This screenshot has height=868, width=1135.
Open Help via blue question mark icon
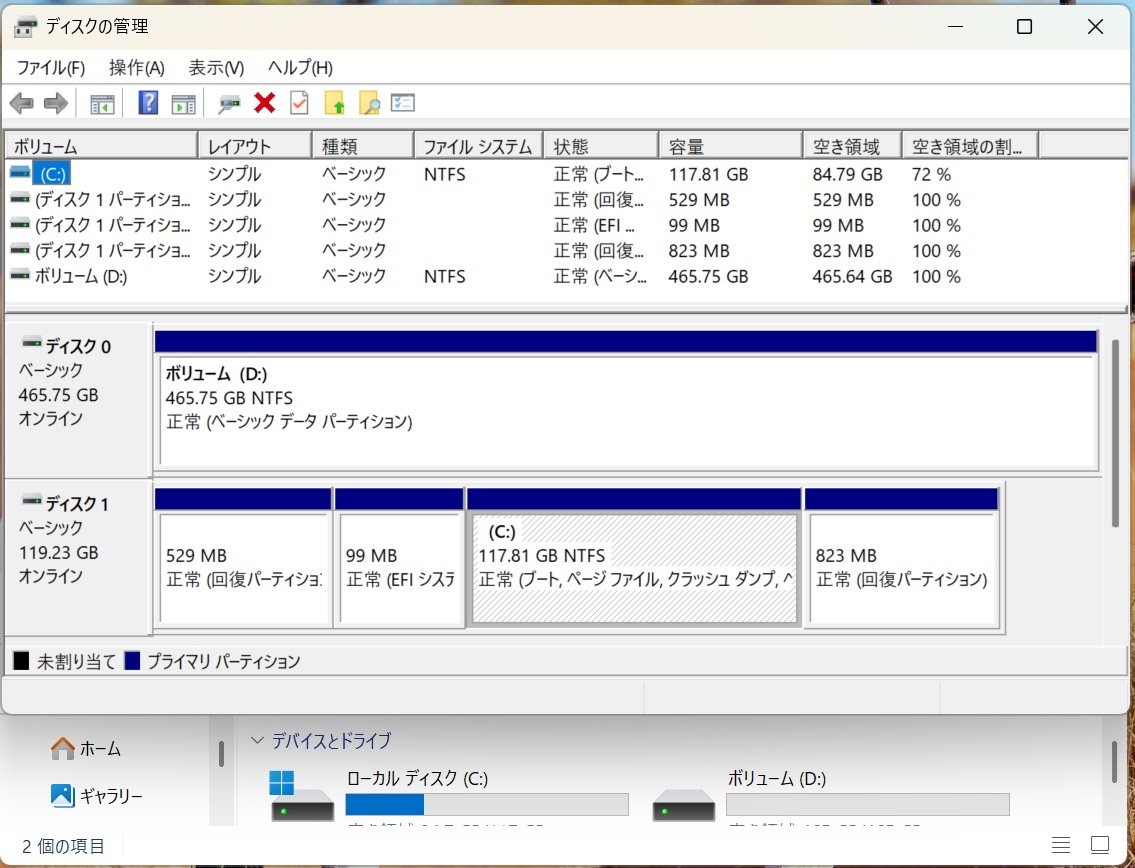(148, 103)
